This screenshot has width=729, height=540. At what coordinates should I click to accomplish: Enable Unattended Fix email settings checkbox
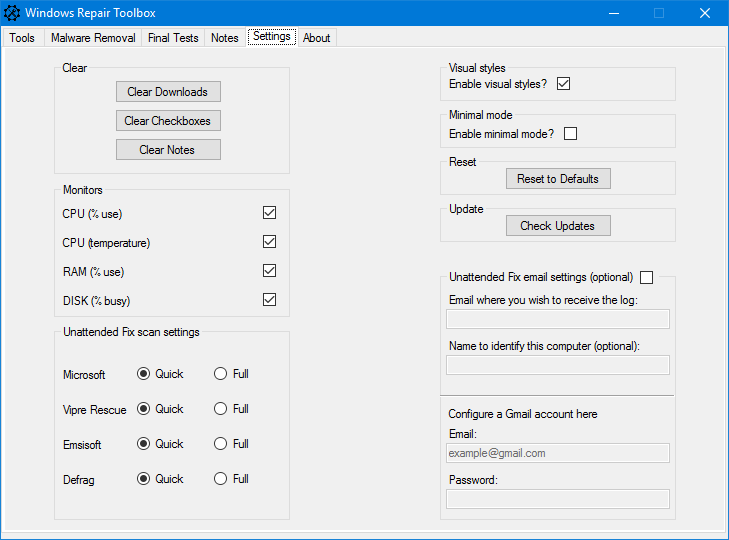click(647, 278)
